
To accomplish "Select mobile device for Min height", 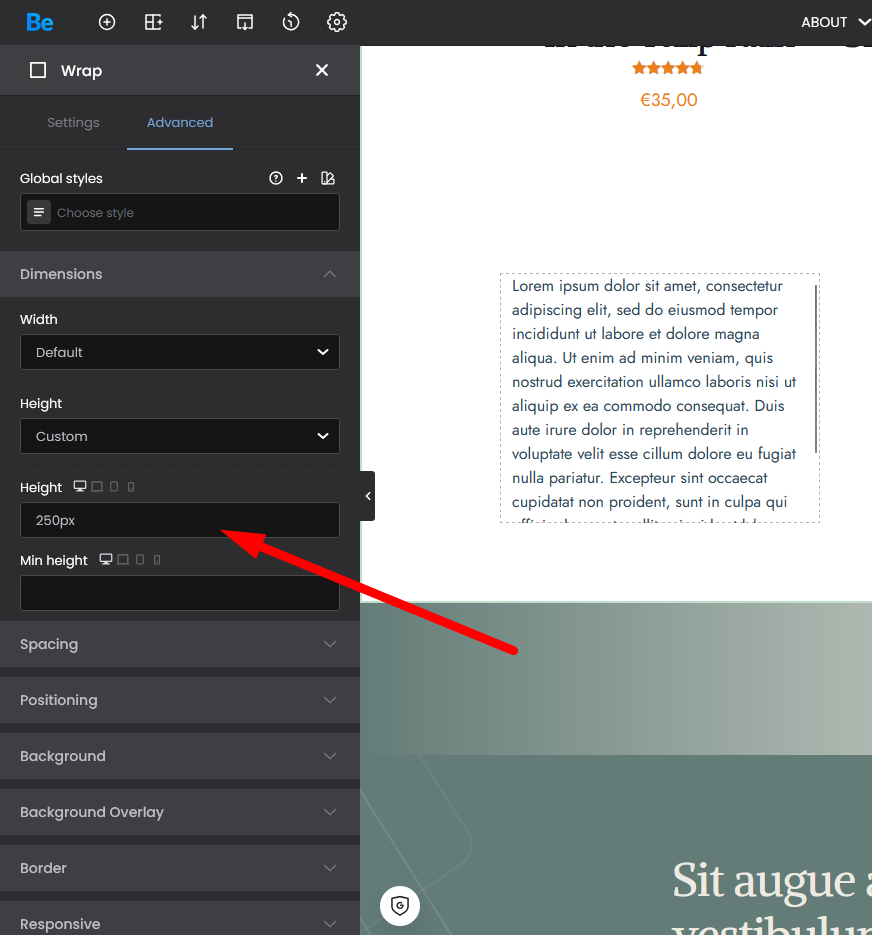I will point(157,560).
